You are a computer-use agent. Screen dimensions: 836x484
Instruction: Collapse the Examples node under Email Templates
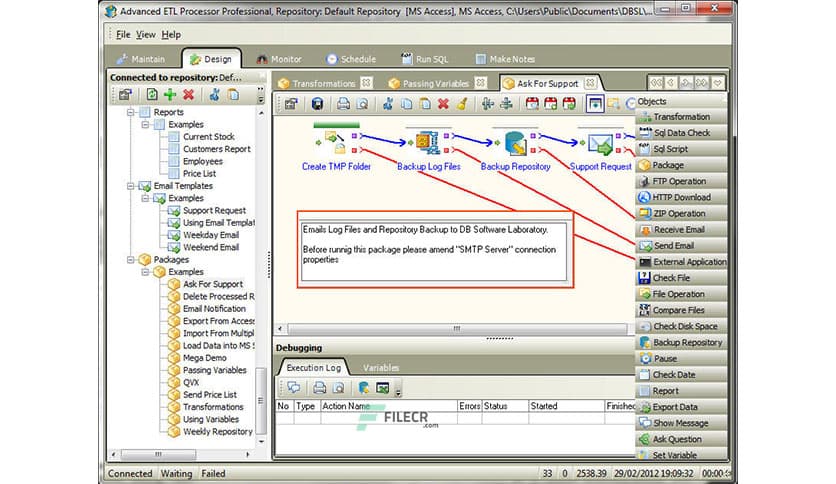click(145, 198)
